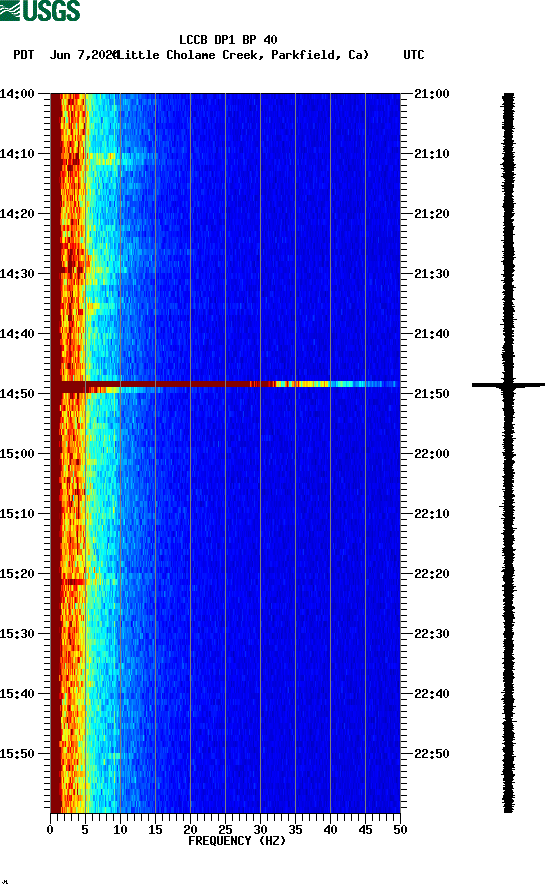Click the 15:40 PDT time label
This screenshot has height=893, width=552.
pos(18,694)
